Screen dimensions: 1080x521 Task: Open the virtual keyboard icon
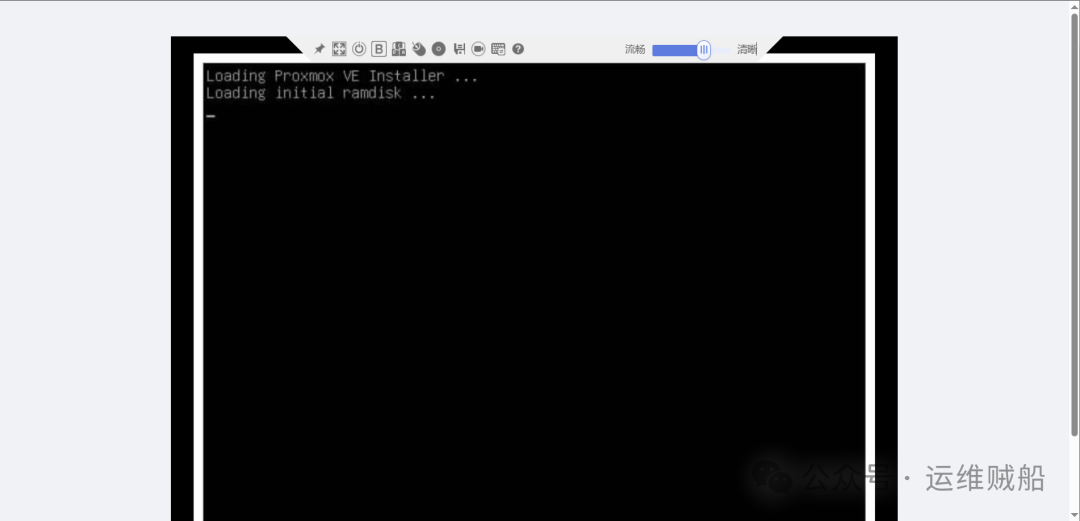[x=498, y=49]
